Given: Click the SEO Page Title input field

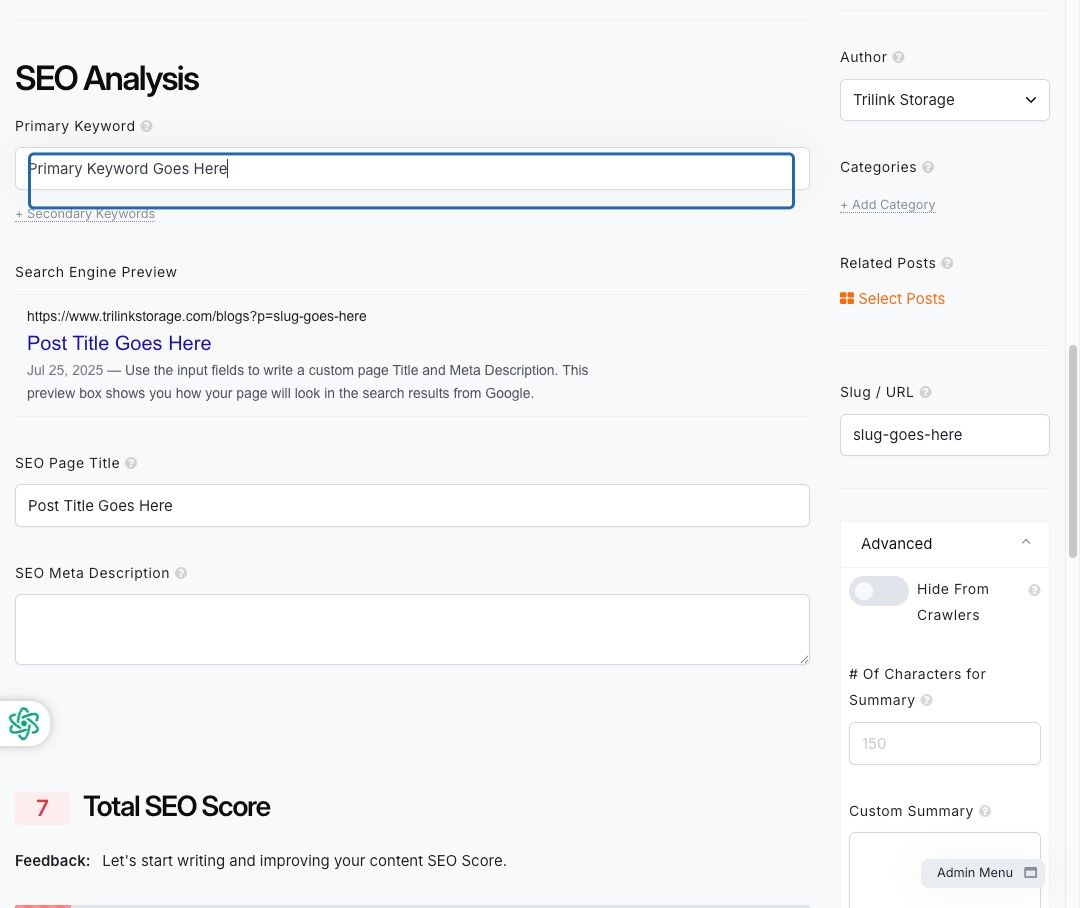Looking at the screenshot, I should click(412, 506).
